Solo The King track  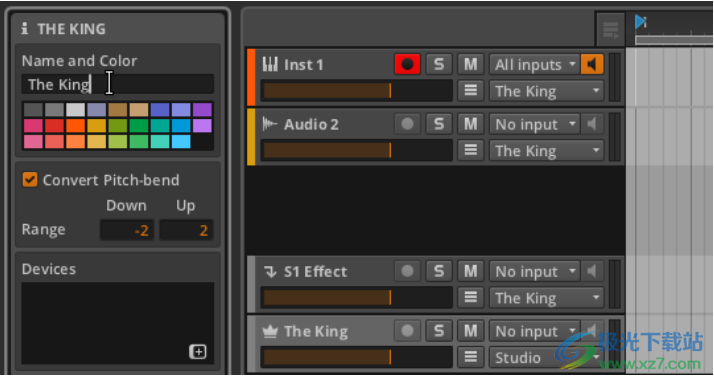click(x=439, y=331)
